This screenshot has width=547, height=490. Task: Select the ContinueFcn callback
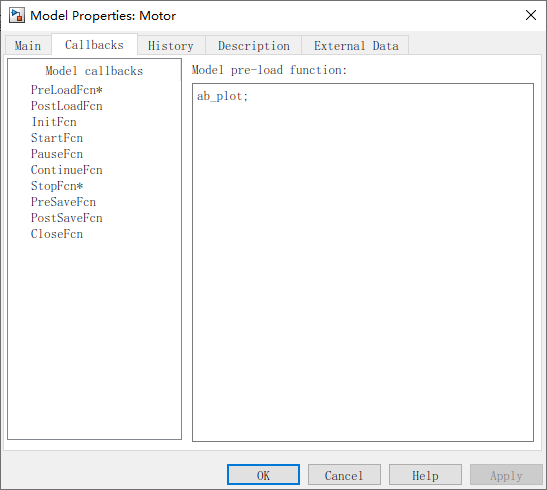(x=67, y=170)
